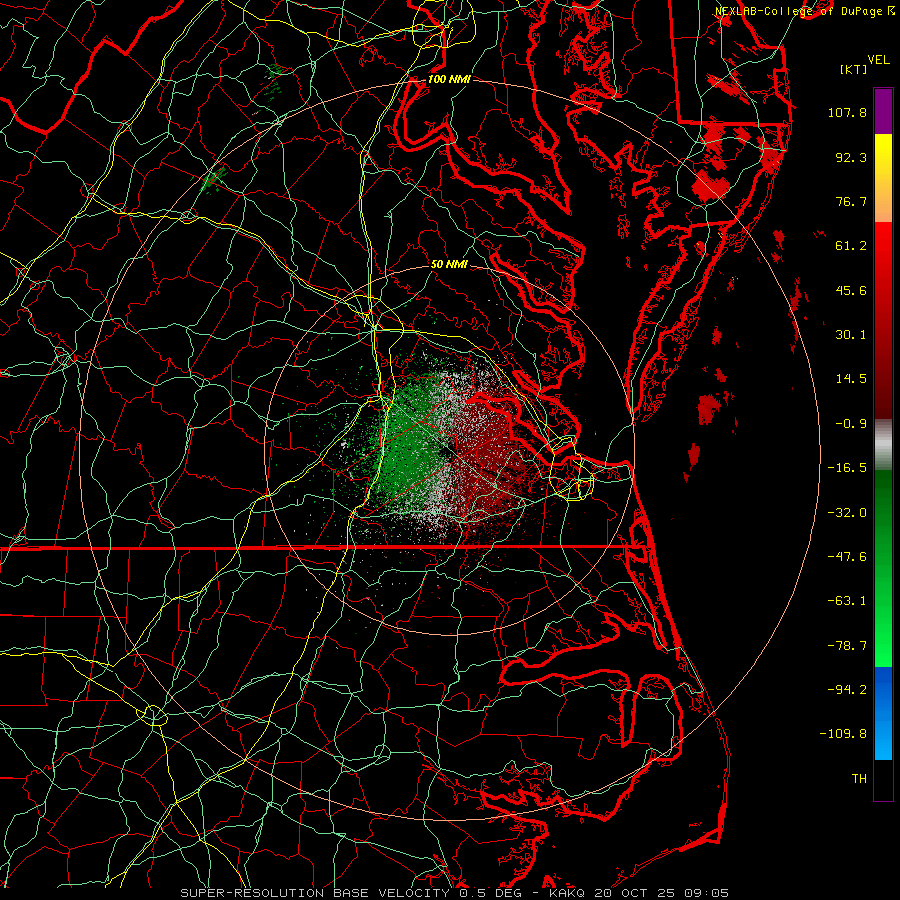Click the -63.1 legend value
Screen dimensions: 900x900
pos(847,601)
